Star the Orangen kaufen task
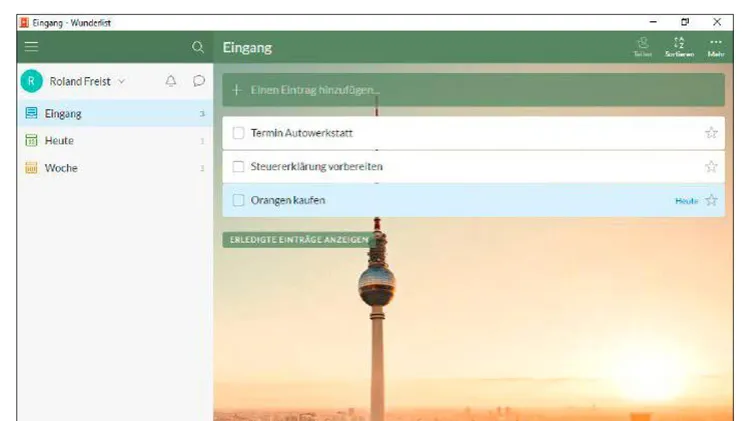750x421 pixels. (711, 200)
